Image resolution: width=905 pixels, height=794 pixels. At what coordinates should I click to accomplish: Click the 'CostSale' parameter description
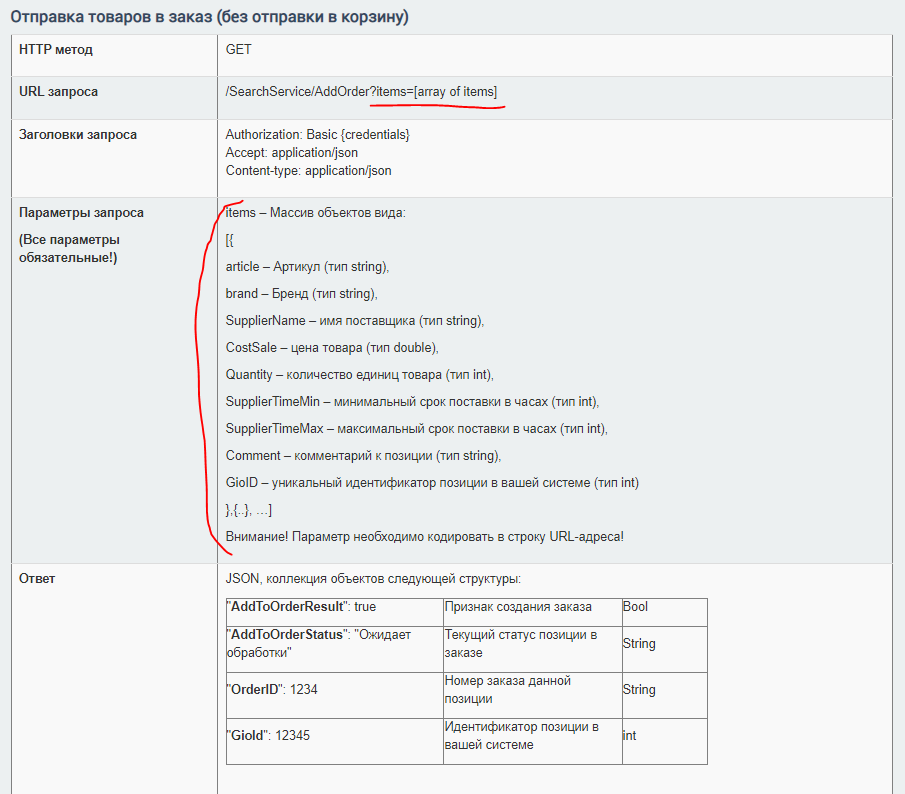(x=332, y=347)
